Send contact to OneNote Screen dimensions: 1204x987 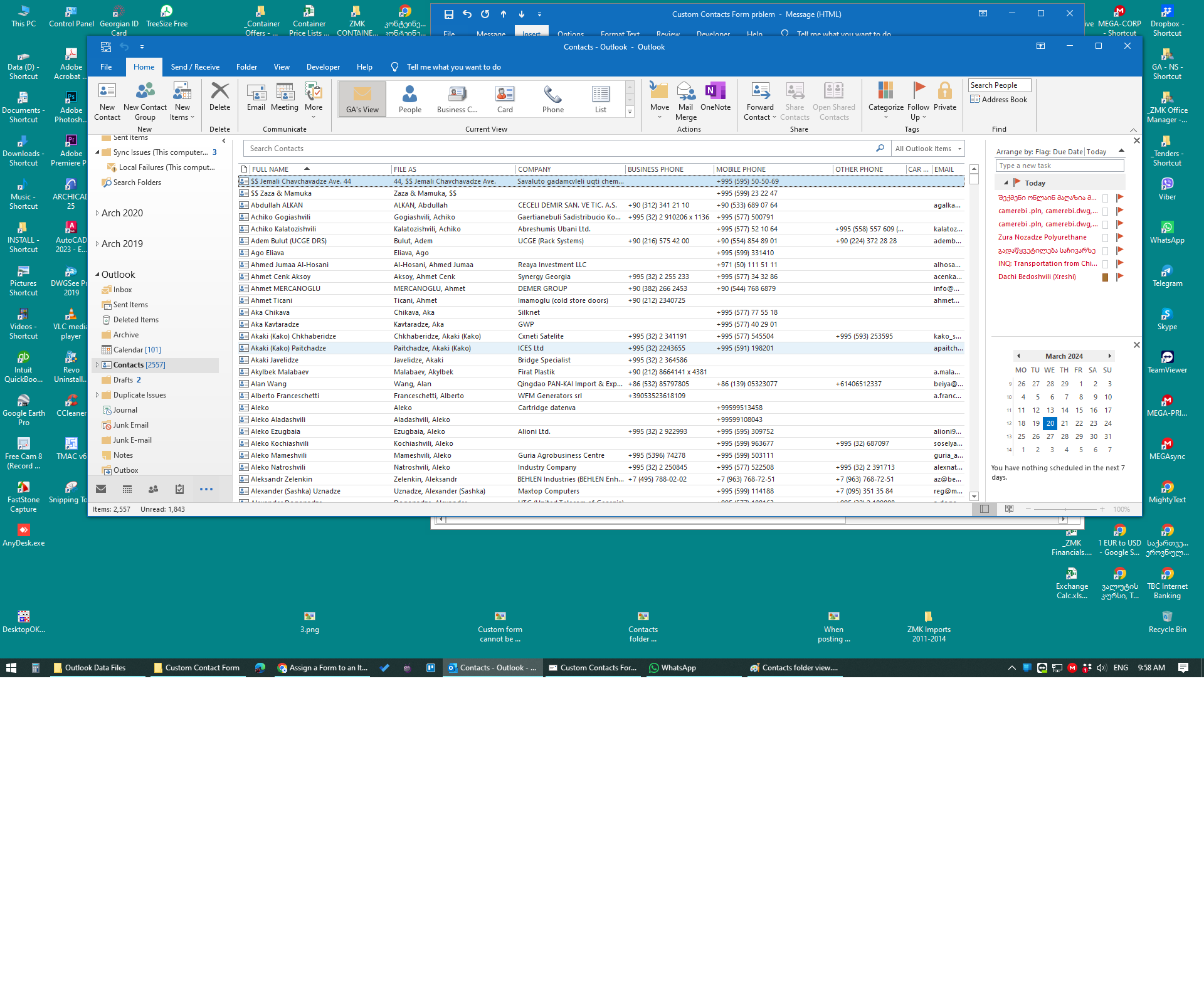point(716,97)
